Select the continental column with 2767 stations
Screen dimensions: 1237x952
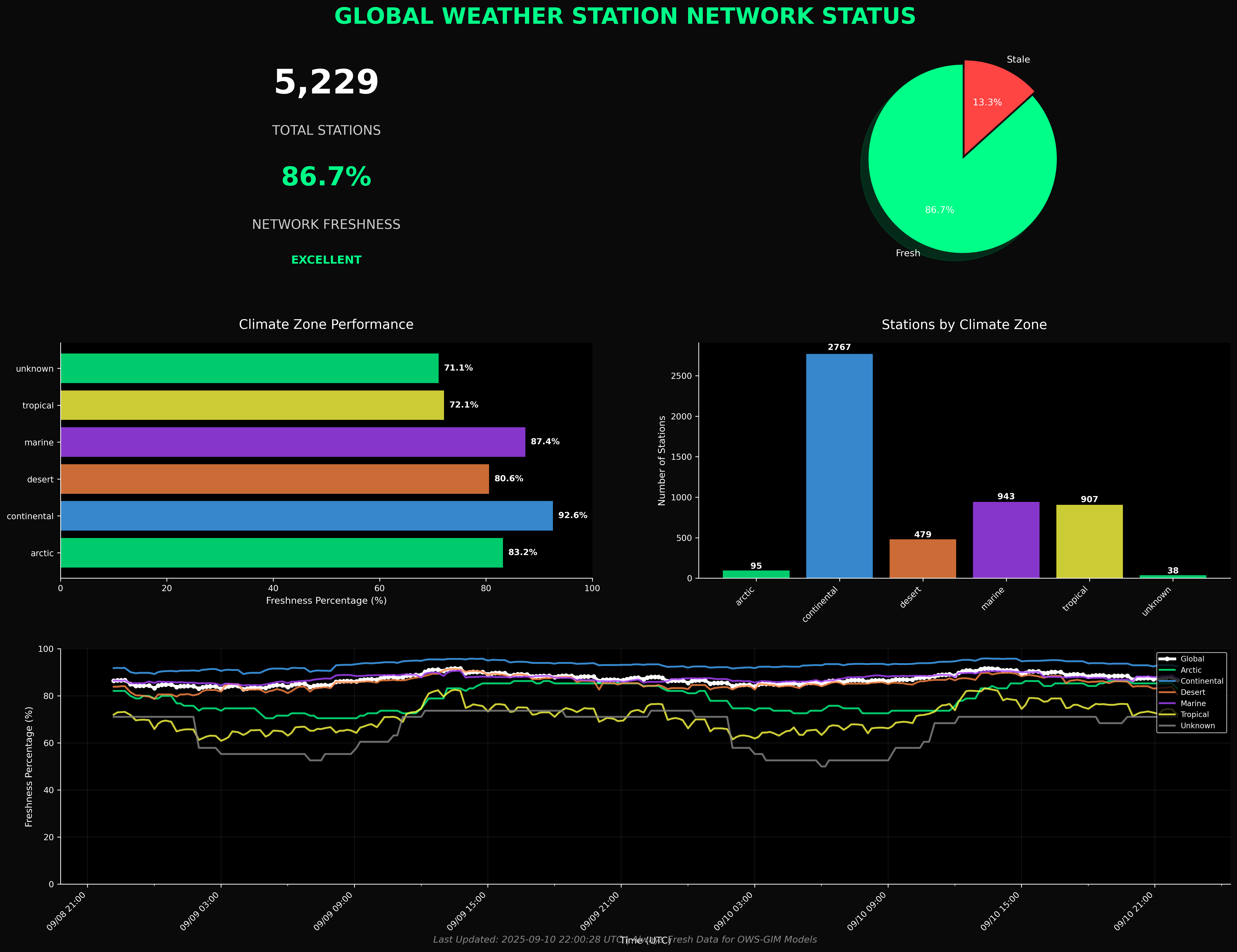(839, 466)
